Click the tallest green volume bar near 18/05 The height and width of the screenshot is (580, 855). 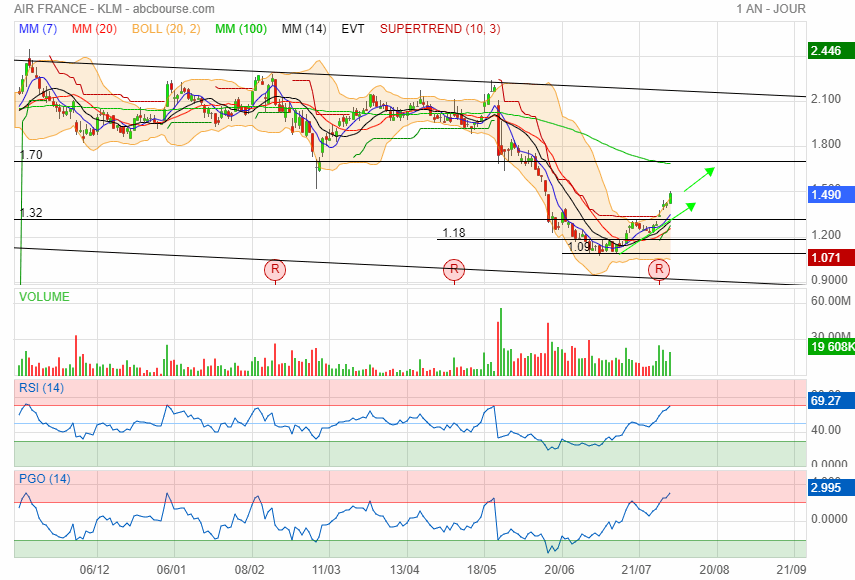501,342
